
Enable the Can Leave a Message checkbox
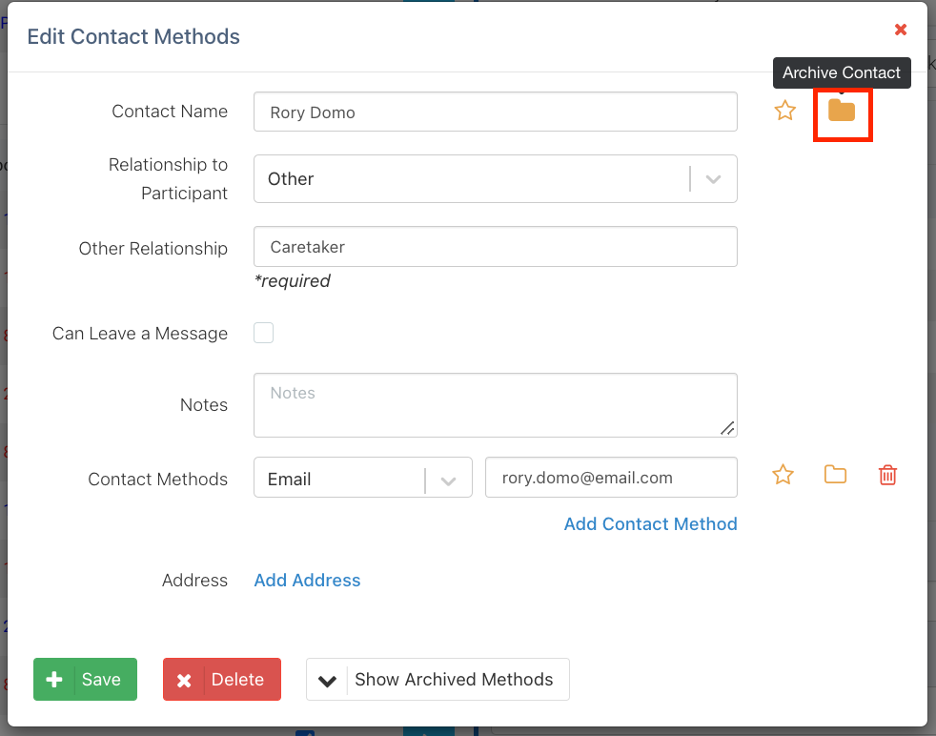[x=264, y=333]
